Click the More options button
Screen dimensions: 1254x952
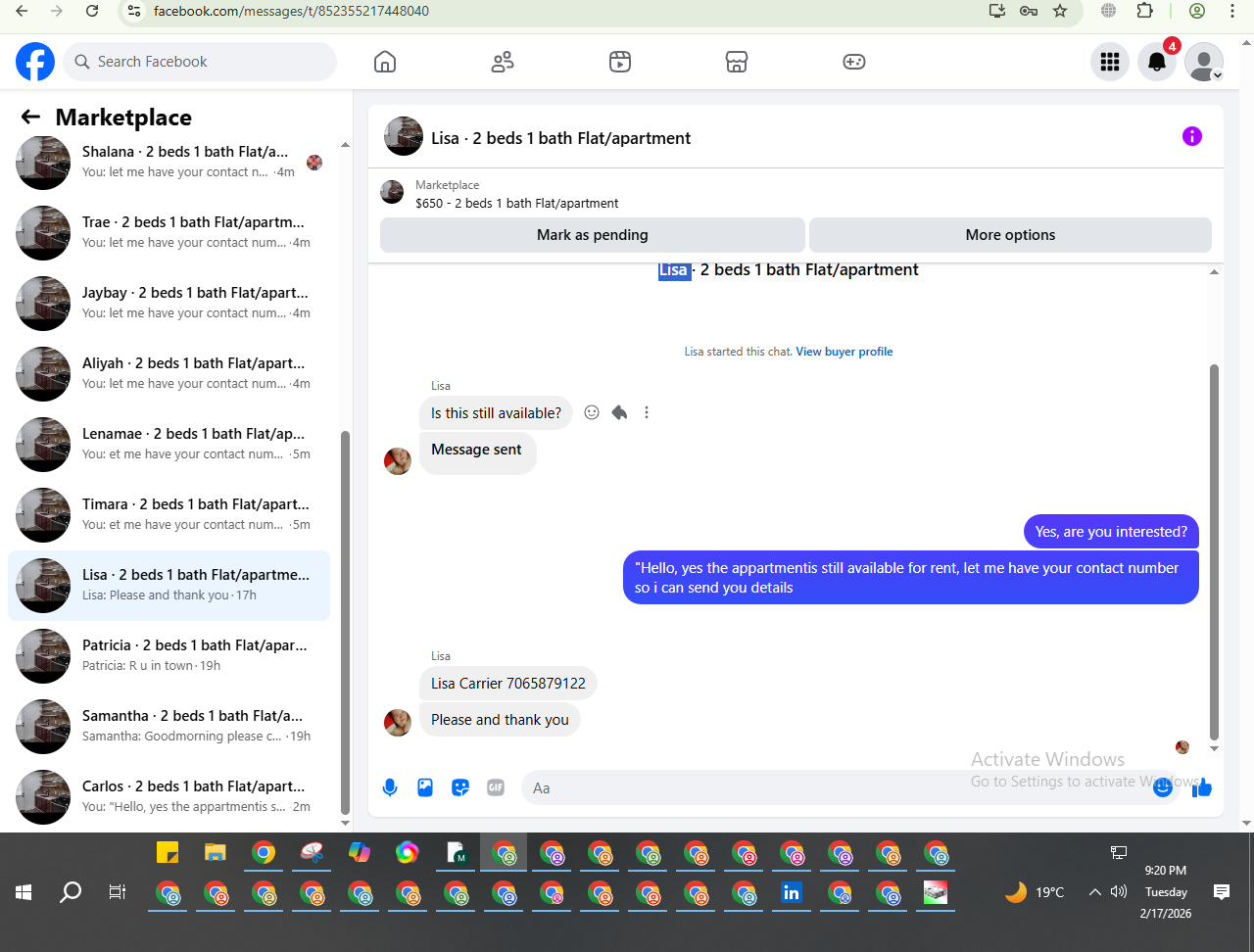click(1010, 235)
